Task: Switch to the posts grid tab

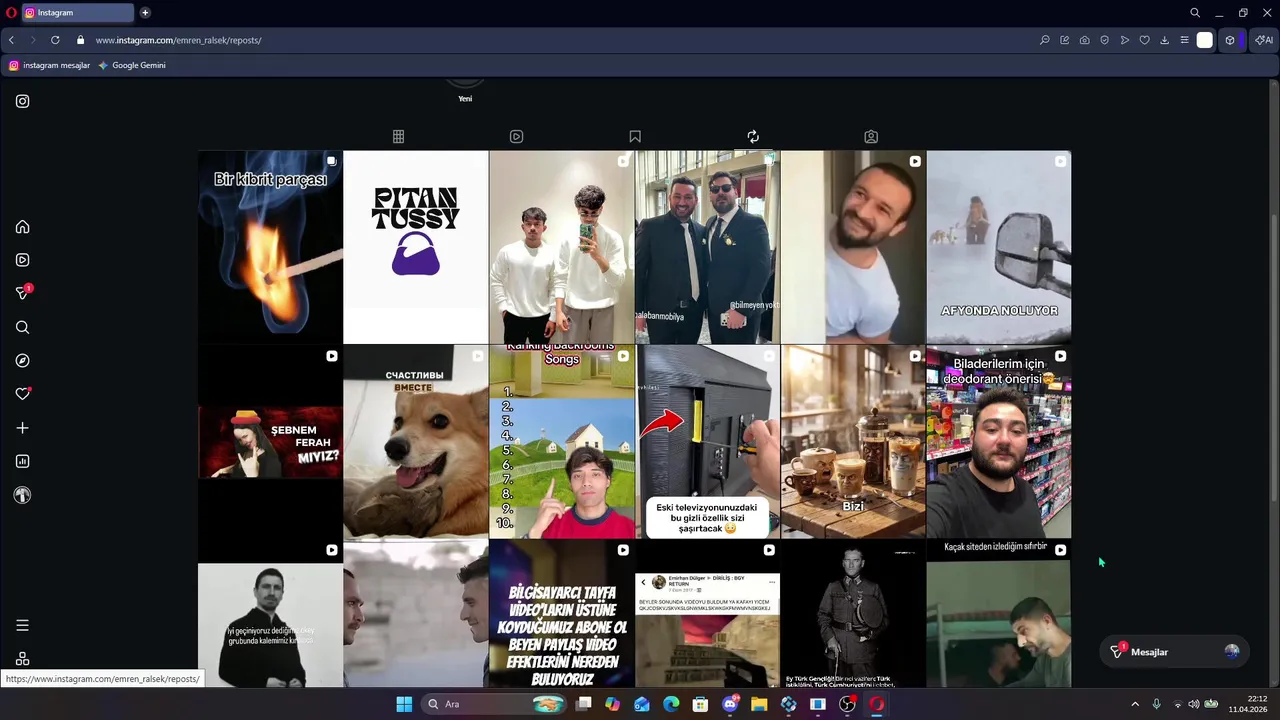Action: [398, 136]
